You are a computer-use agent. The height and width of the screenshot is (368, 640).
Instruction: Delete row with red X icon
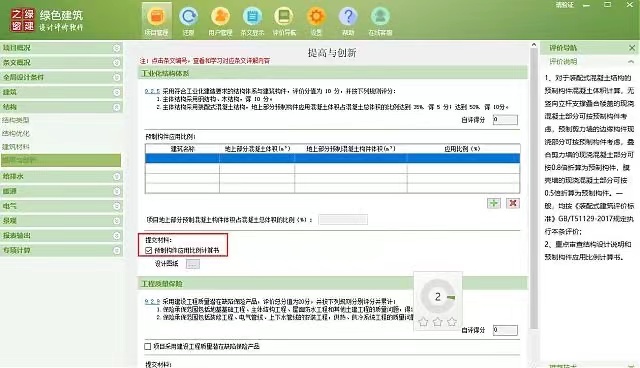(513, 203)
